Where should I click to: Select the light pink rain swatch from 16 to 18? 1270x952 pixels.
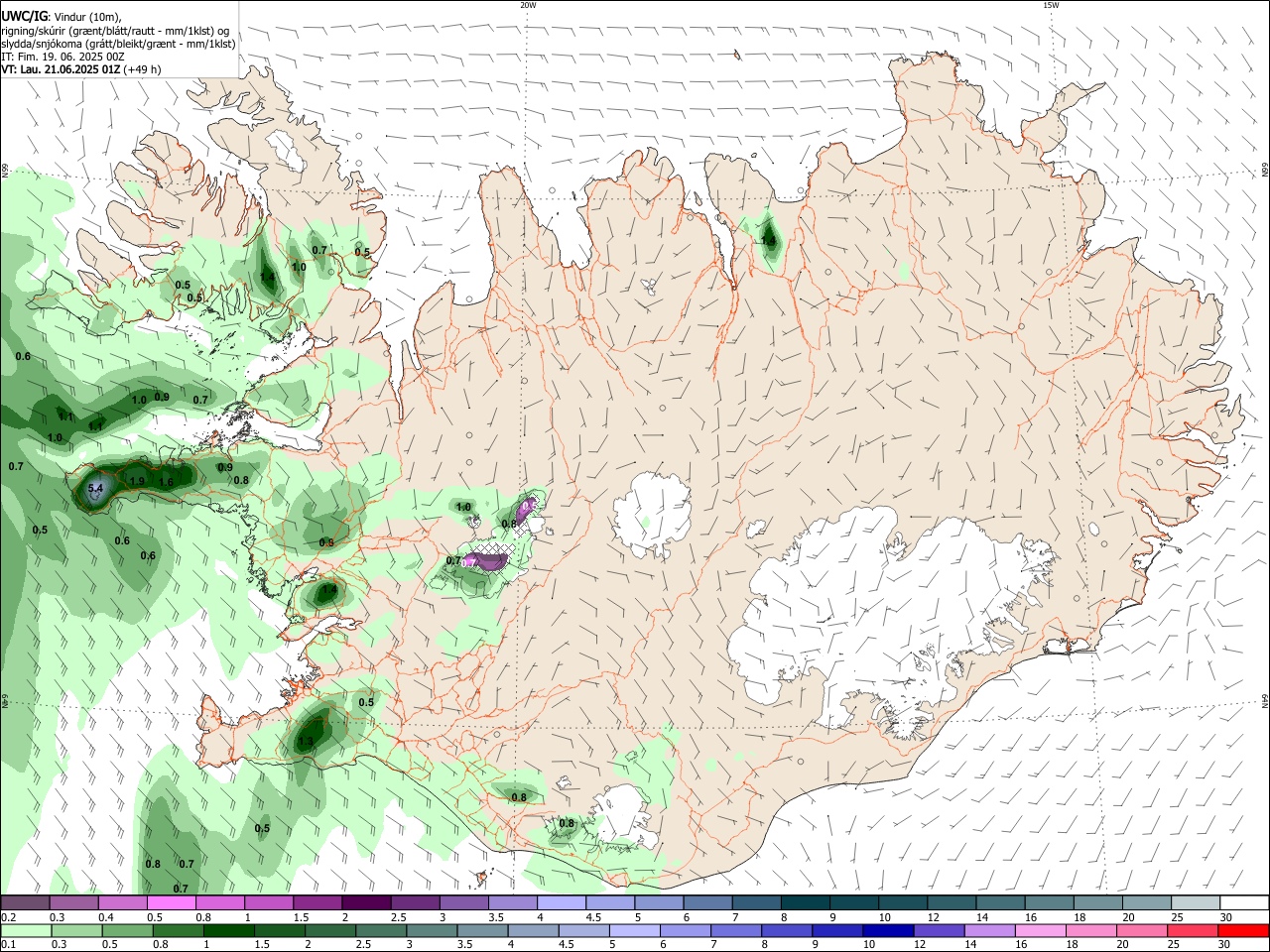click(x=1041, y=930)
